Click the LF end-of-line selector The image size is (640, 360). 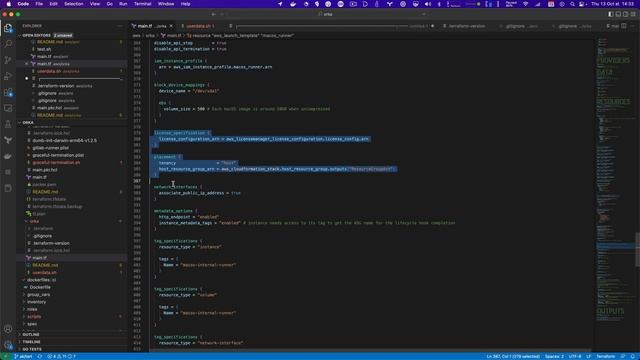(x=589, y=356)
